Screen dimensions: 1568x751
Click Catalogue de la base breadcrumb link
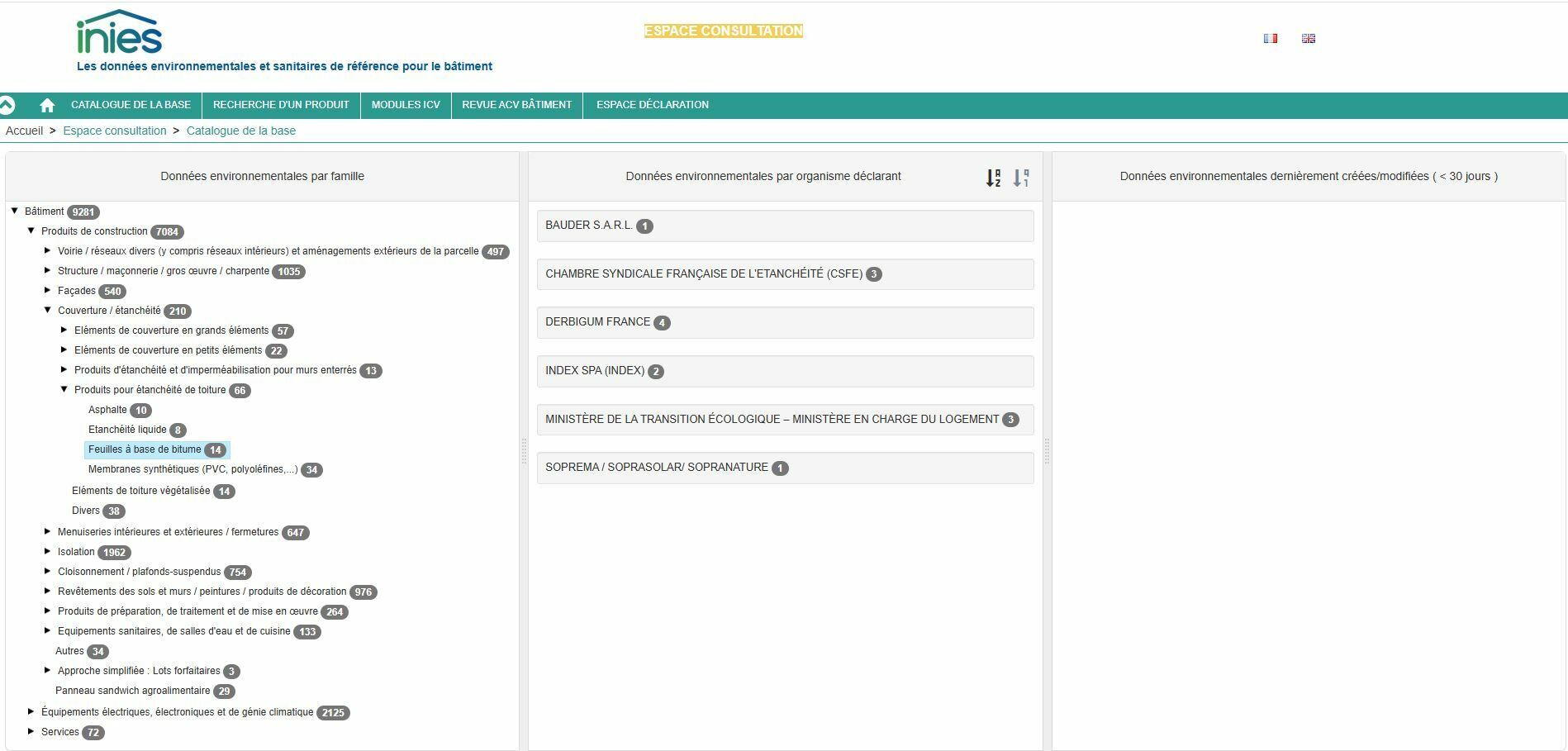click(241, 131)
